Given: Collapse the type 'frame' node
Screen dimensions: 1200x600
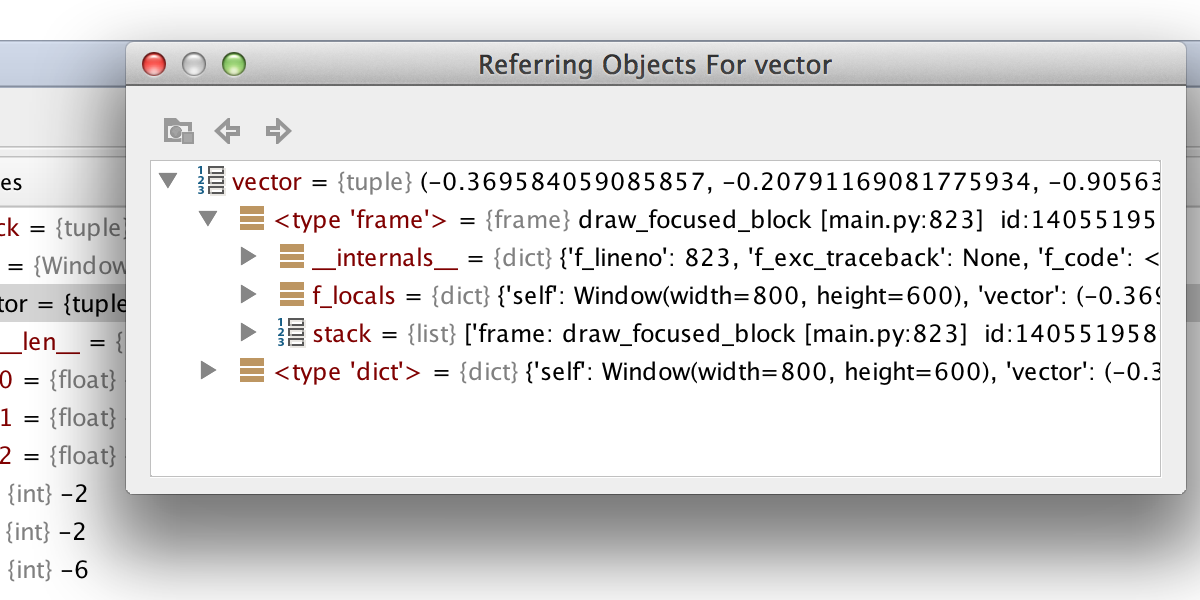Looking at the screenshot, I should coord(209,220).
